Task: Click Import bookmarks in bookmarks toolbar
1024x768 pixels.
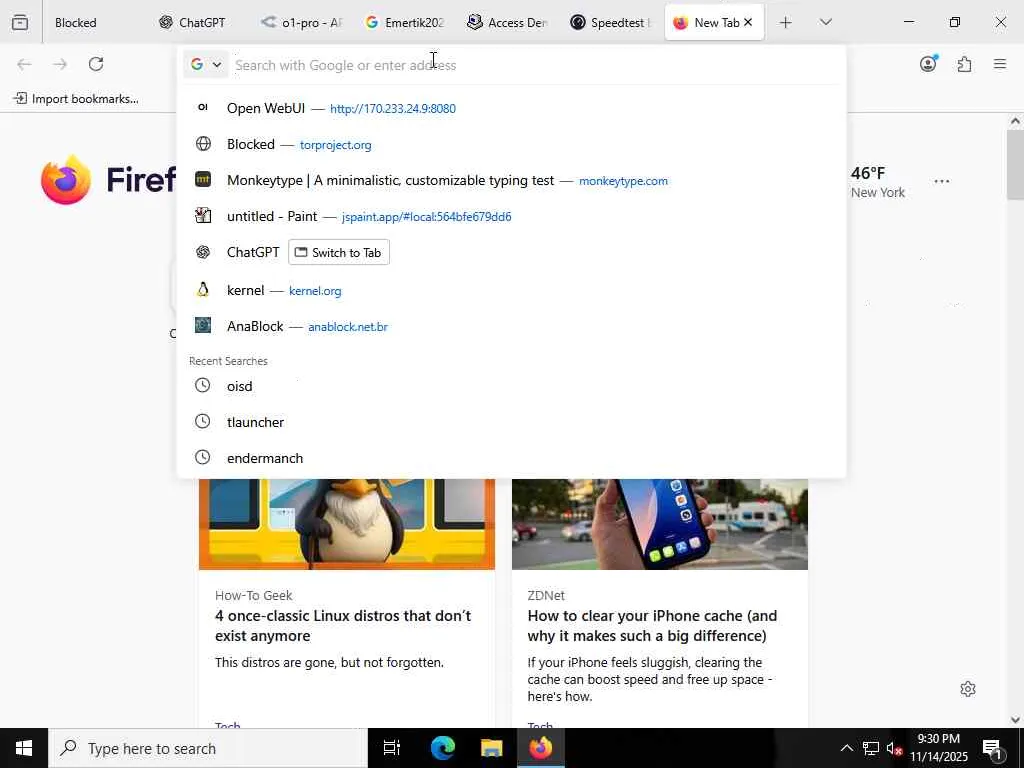Action: click(x=76, y=99)
